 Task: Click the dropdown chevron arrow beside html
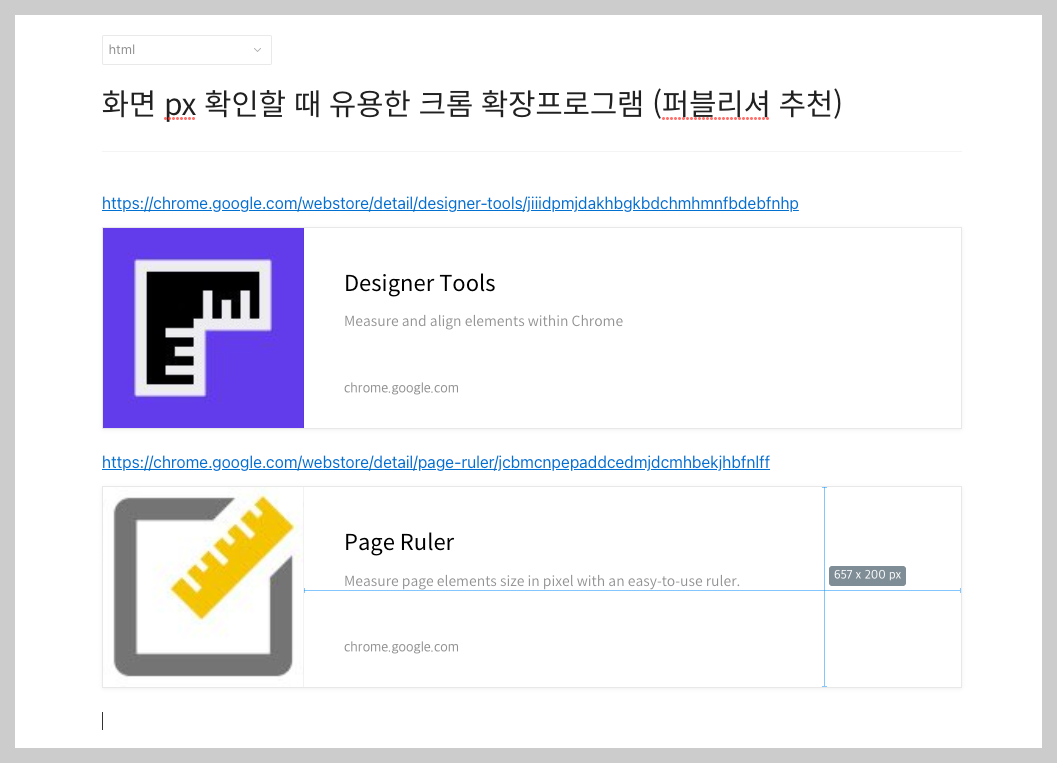coord(257,50)
